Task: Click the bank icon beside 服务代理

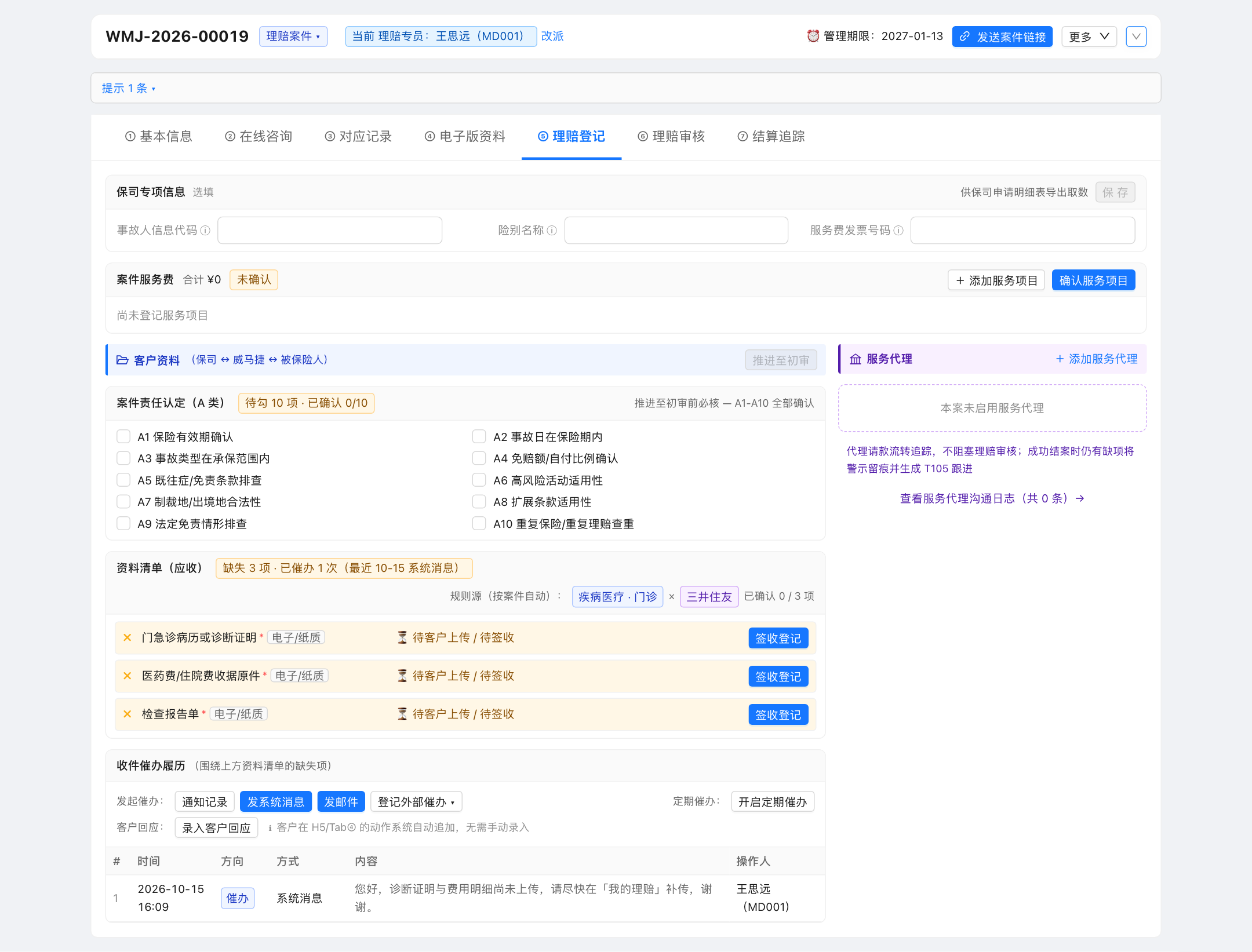Action: [x=856, y=359]
